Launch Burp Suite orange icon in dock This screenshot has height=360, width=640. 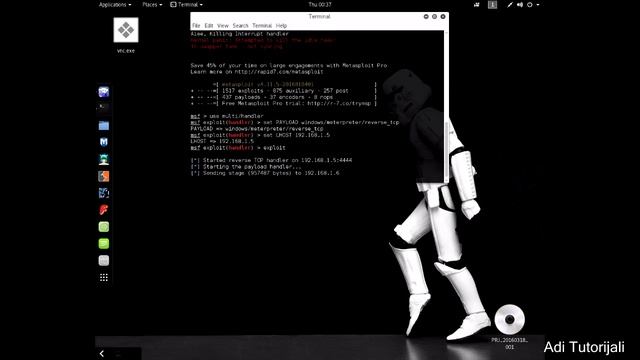[x=104, y=176]
